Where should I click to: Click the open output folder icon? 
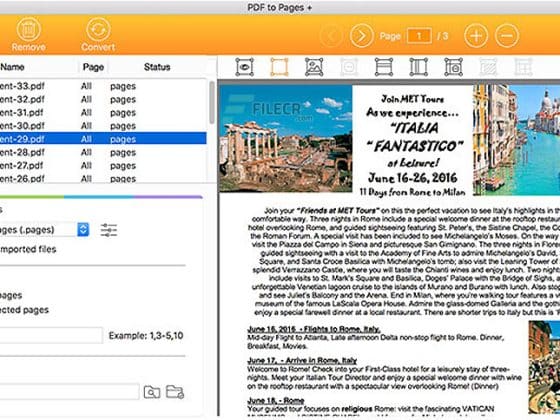pyautogui.click(x=175, y=392)
